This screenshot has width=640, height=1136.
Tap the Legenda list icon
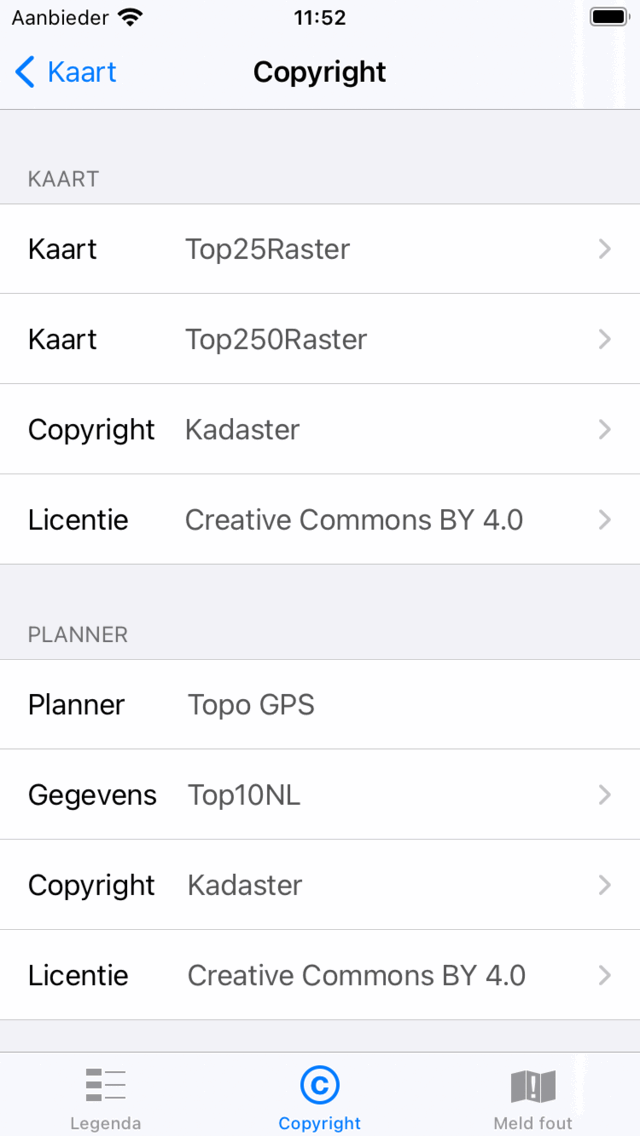pyautogui.click(x=105, y=1085)
